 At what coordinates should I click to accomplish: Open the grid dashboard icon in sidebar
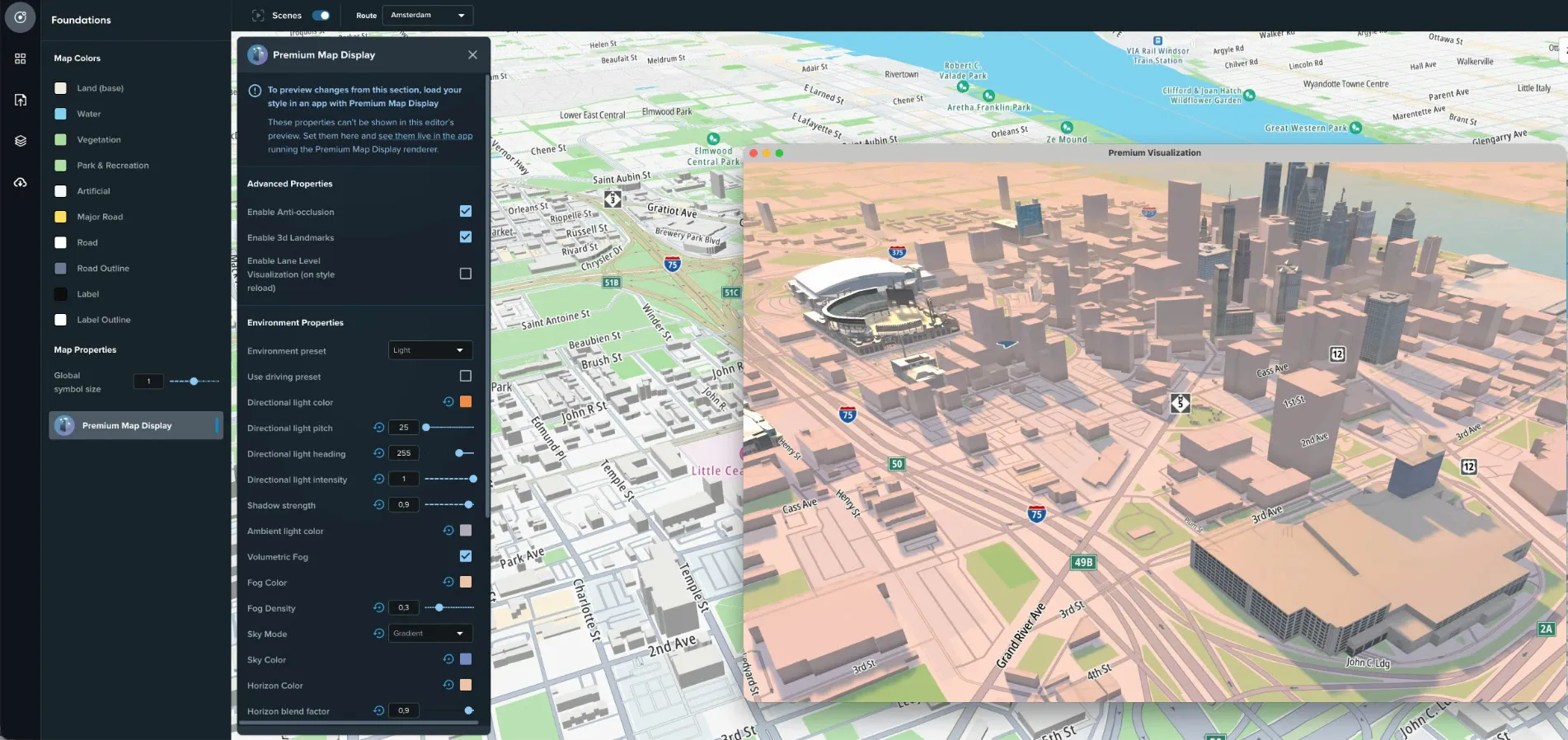[21, 59]
